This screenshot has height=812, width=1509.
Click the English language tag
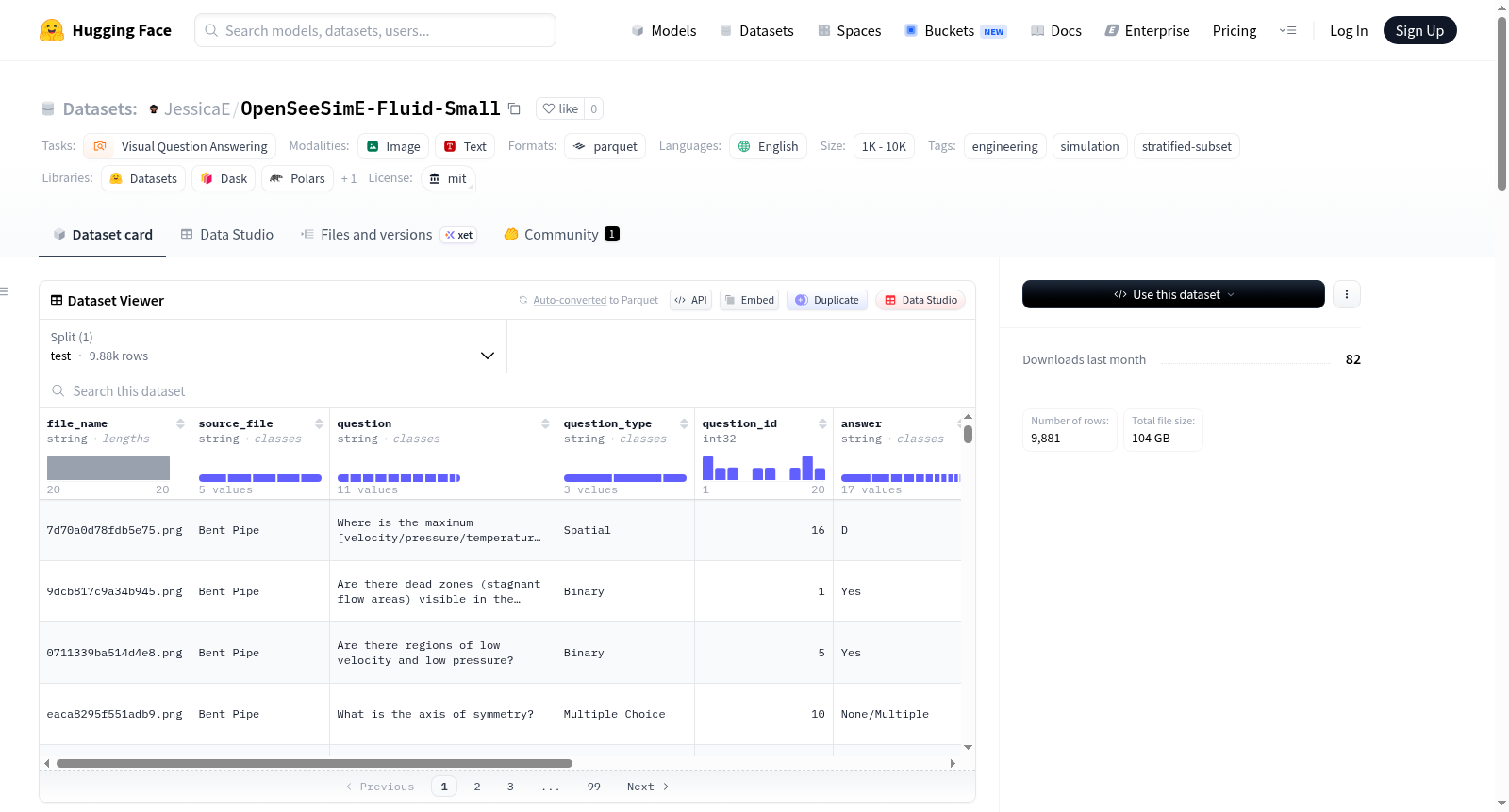point(768,146)
